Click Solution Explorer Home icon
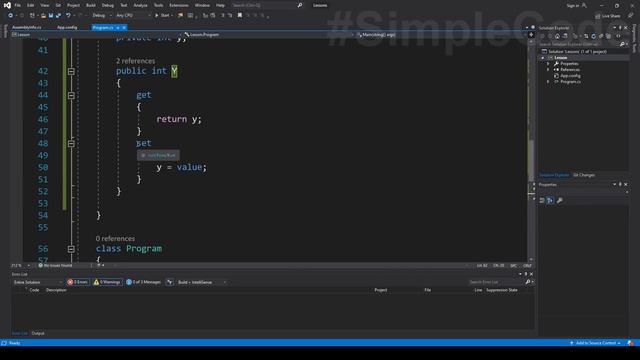 click(x=557, y=36)
